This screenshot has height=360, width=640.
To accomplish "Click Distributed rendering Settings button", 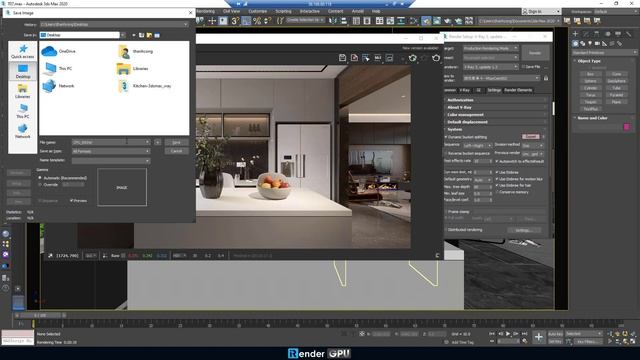I will (523, 230).
